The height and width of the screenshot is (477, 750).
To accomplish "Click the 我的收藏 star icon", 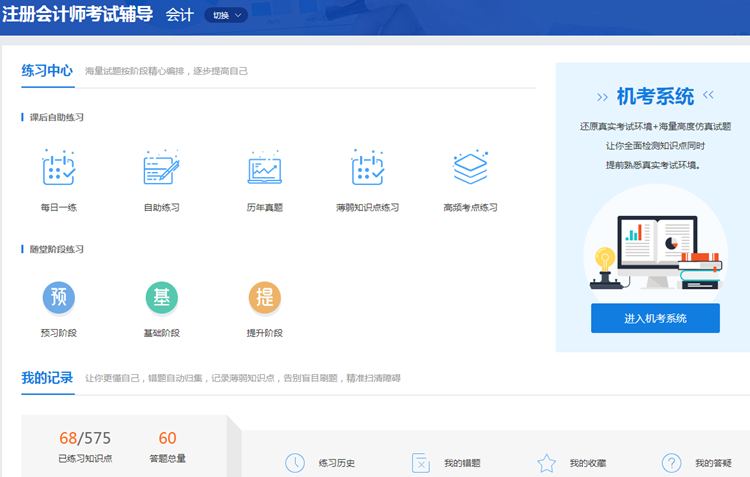I will tap(546, 463).
